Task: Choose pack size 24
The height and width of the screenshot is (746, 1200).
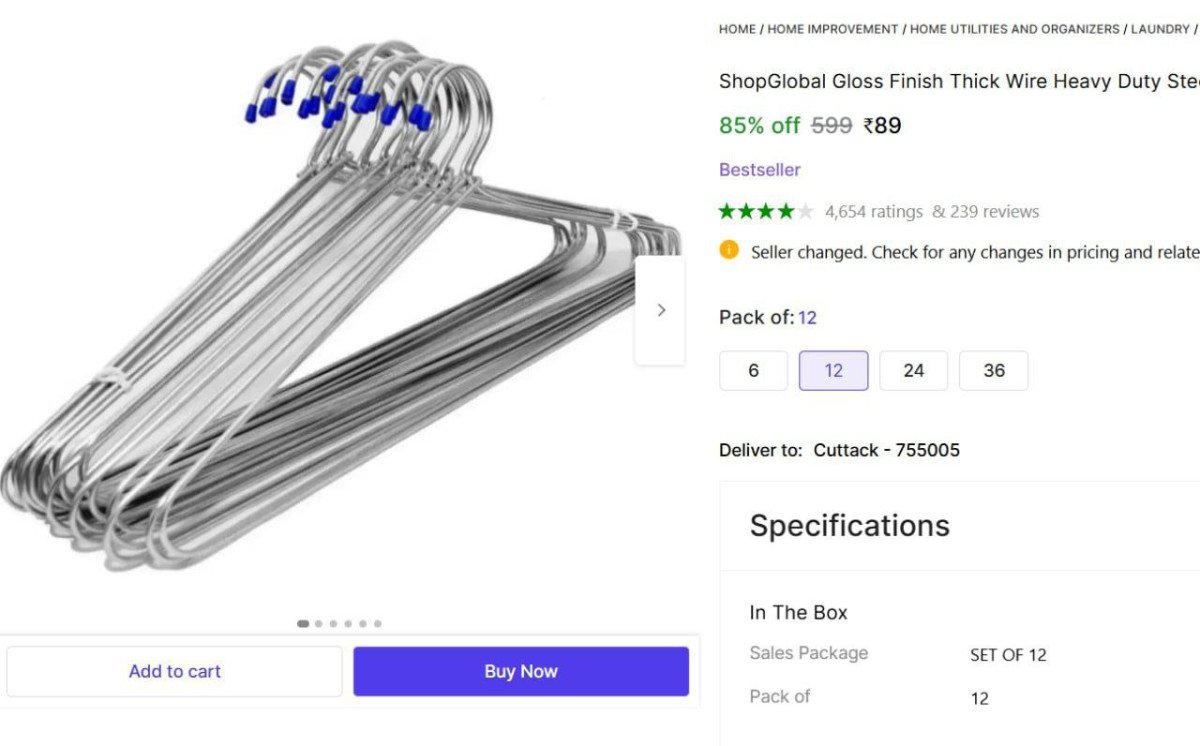Action: (913, 371)
